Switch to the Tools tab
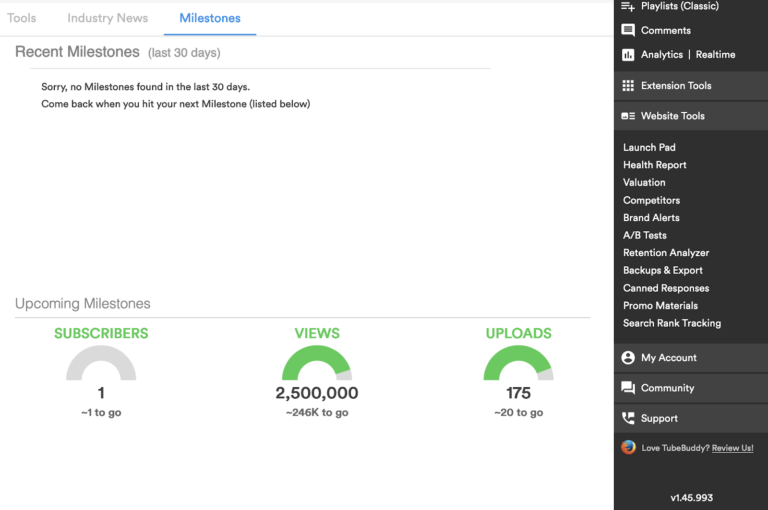 point(22,18)
